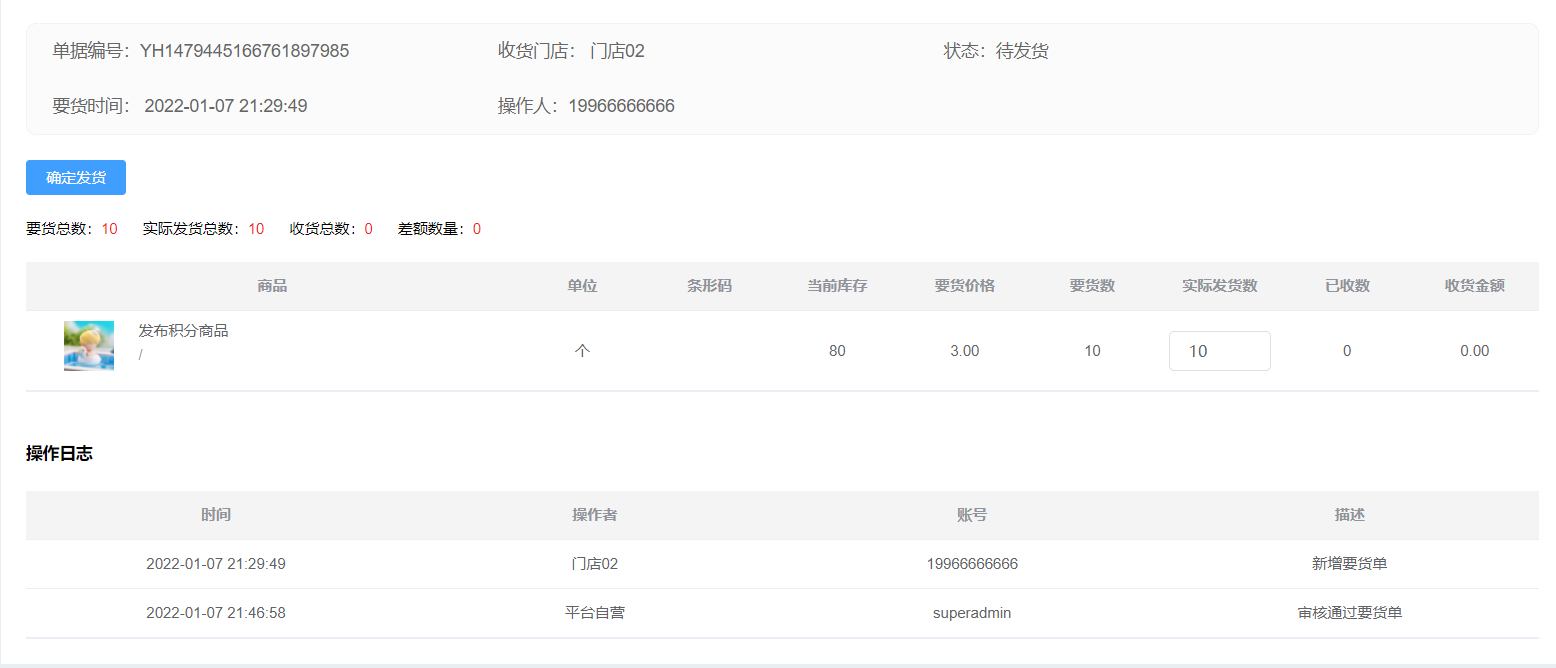Click the 账号 log column header
This screenshot has width=1556, height=668.
972,515
